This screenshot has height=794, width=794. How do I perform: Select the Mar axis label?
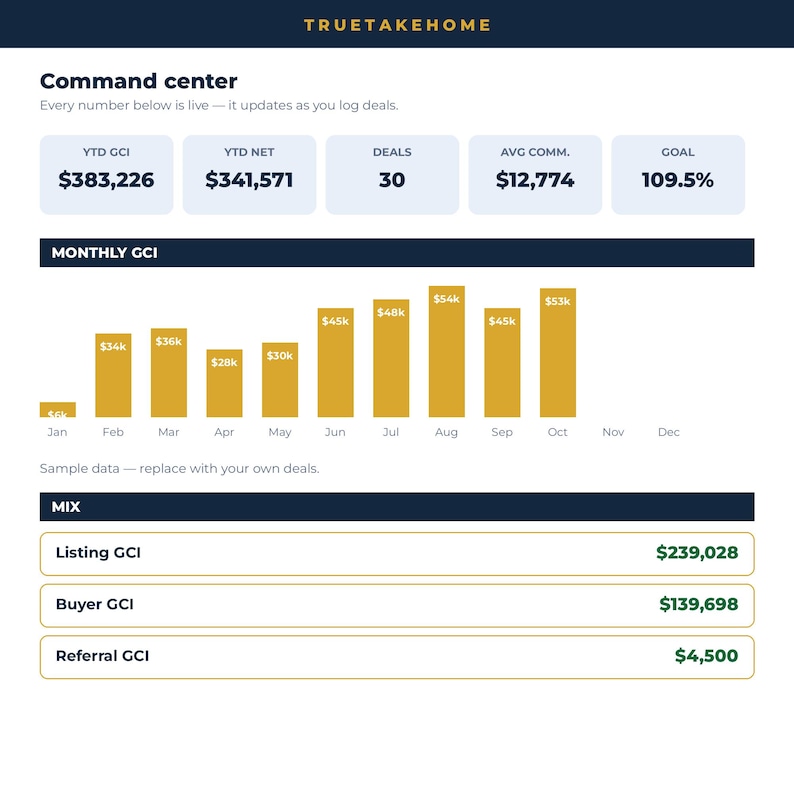[169, 432]
